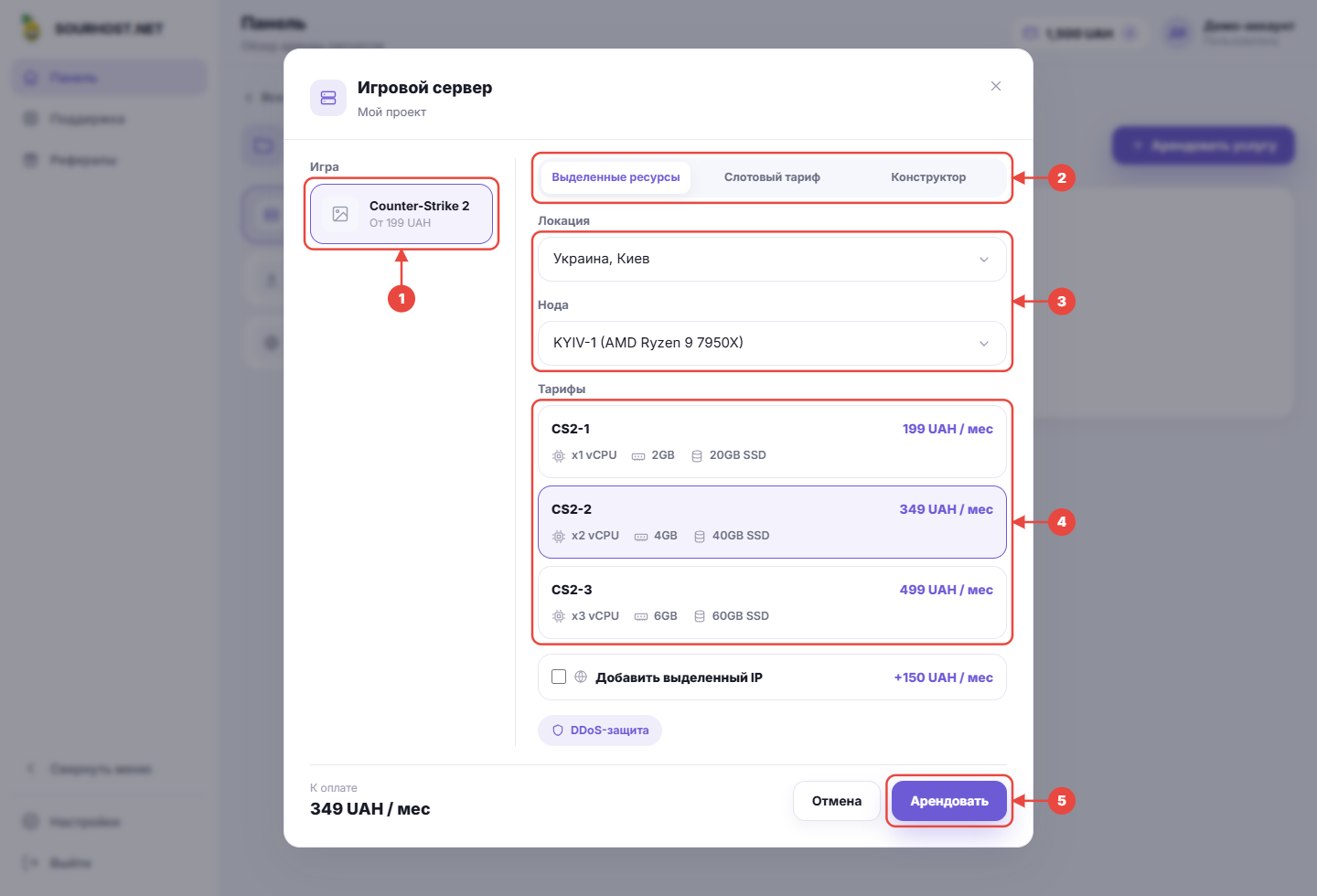Click the RAM icon next to 2GB
Viewport: 1317px width, 896px height.
[638, 455]
